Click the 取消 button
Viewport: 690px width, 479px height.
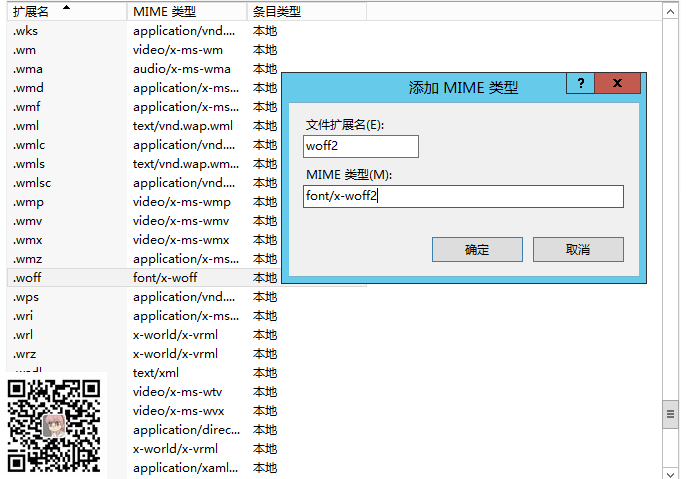(578, 250)
